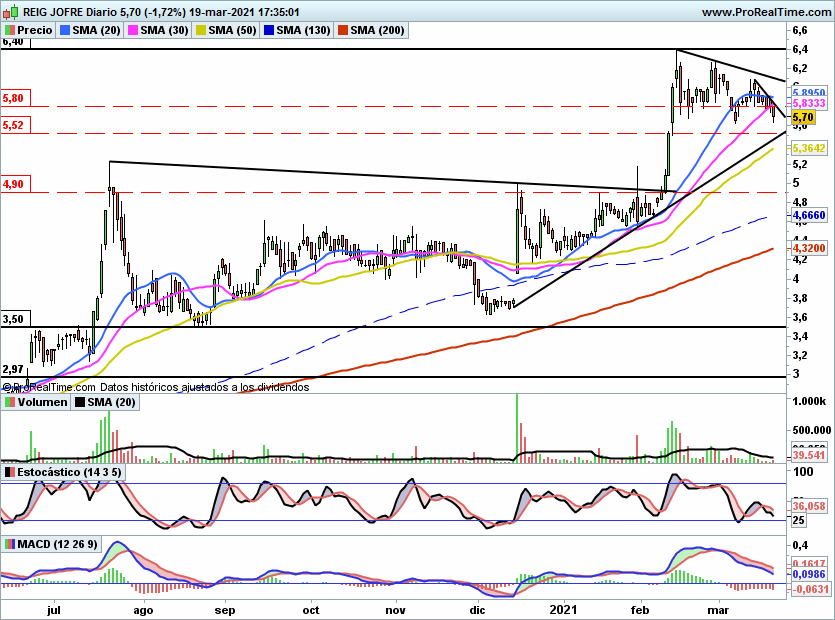Click the 5,3642 SMA value tag
Screen dimensions: 835x620
[x=809, y=149]
